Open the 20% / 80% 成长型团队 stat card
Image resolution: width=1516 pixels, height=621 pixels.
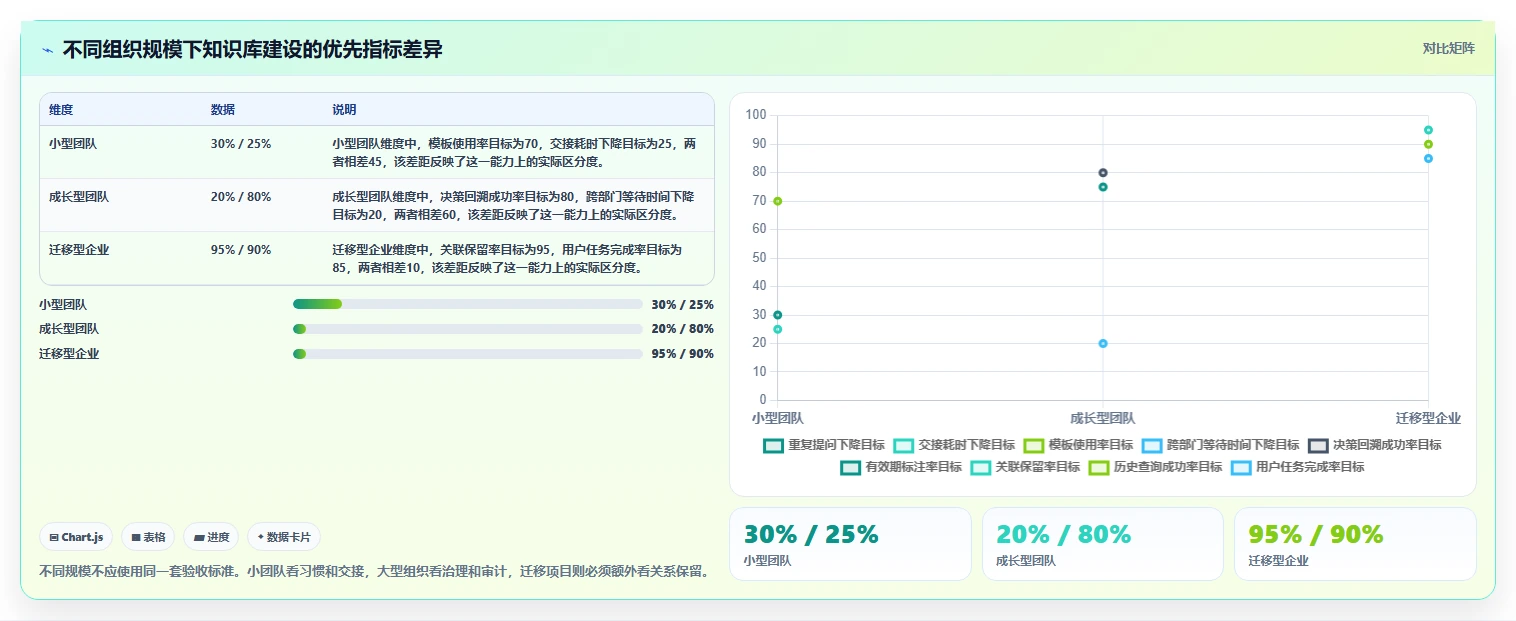1102,544
